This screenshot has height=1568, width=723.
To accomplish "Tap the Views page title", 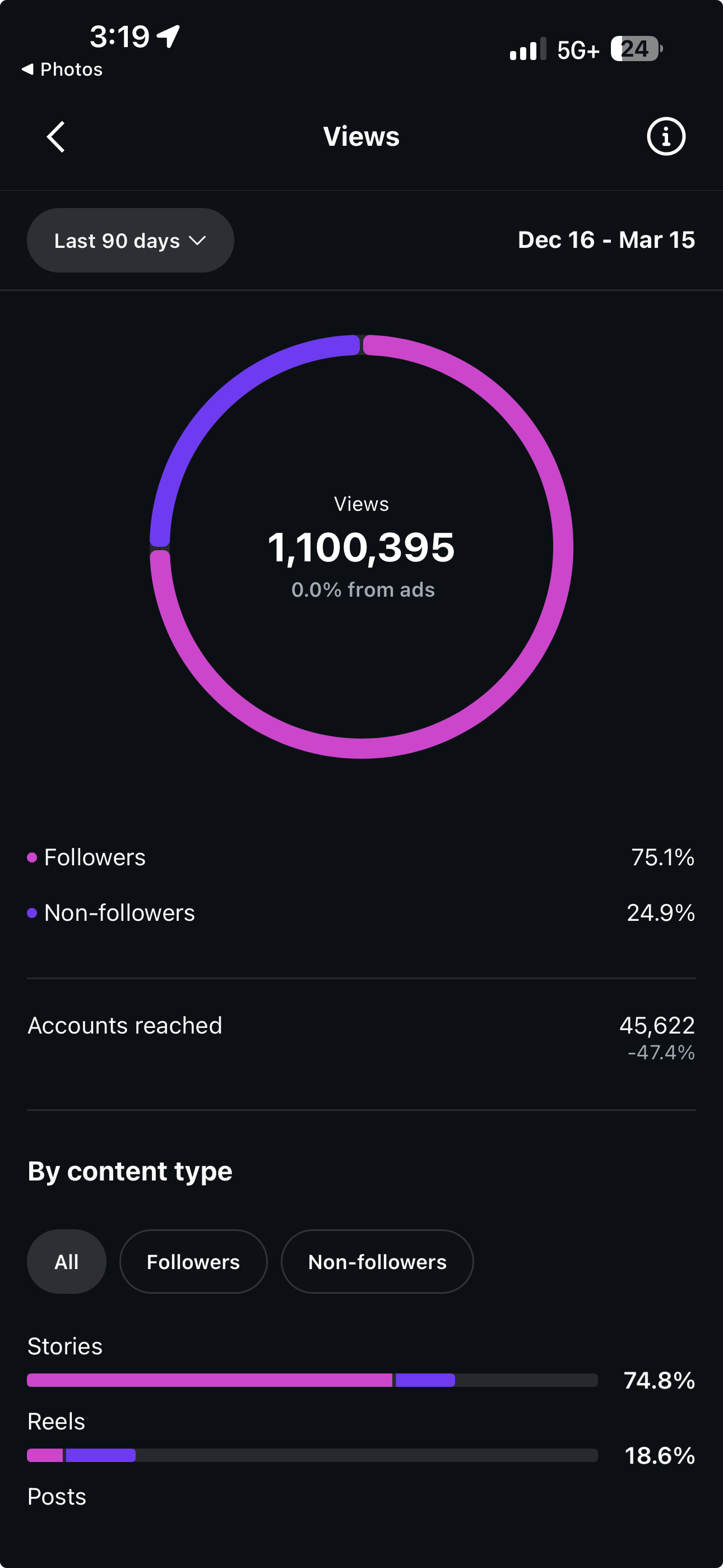I will [361, 136].
